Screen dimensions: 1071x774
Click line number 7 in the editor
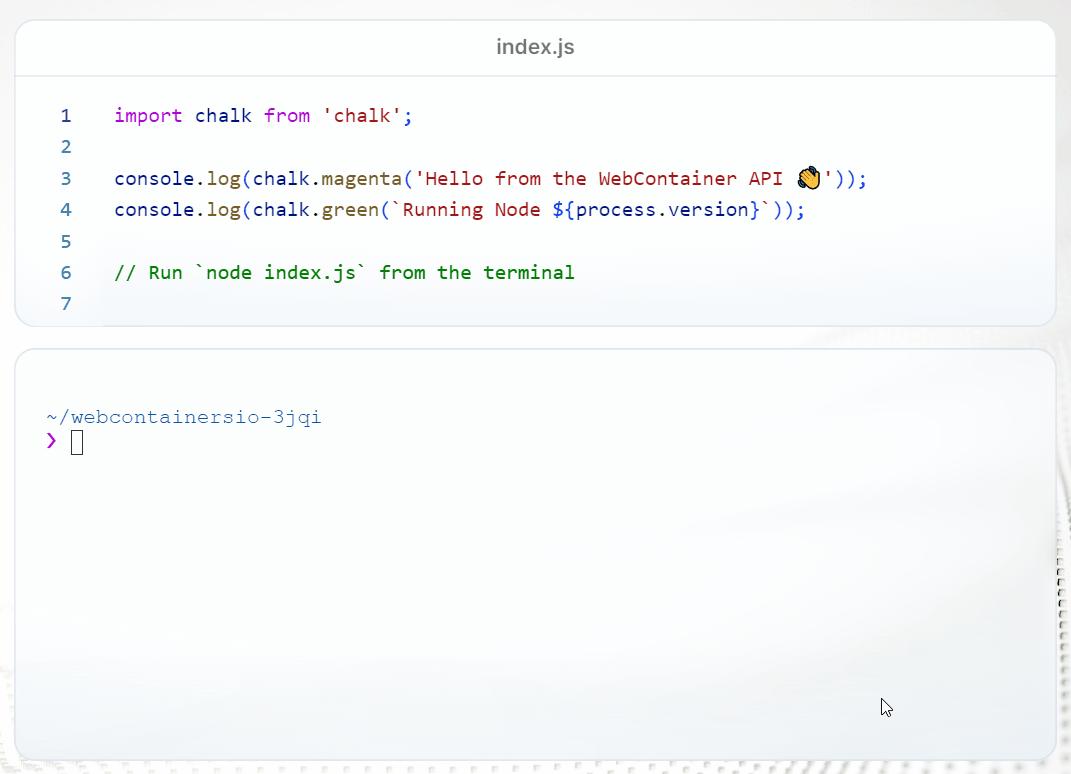[66, 304]
